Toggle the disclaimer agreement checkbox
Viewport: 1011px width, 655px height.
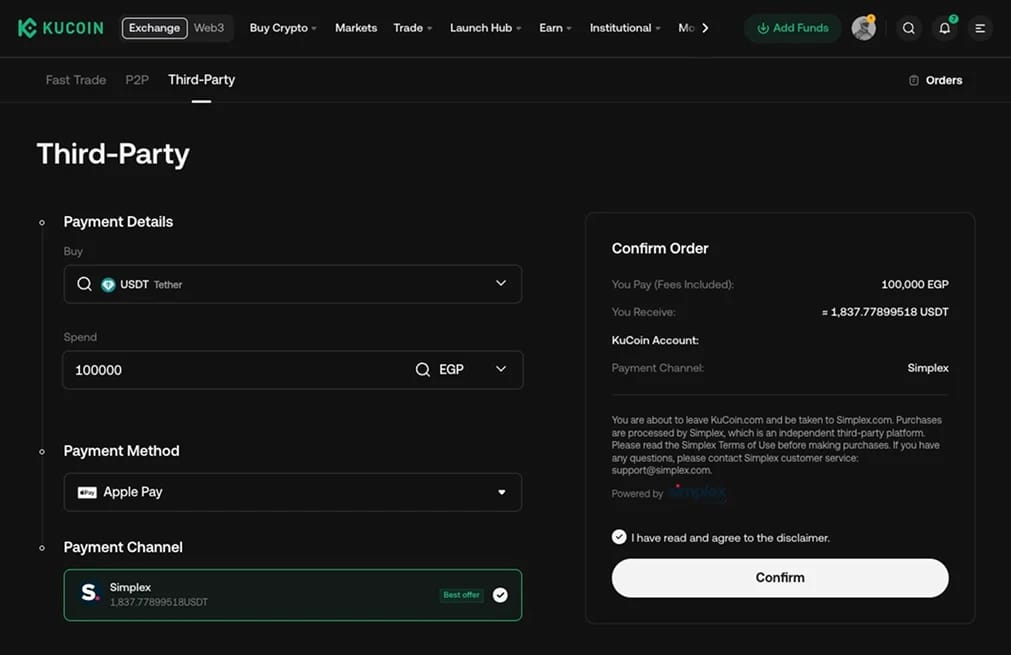(619, 537)
